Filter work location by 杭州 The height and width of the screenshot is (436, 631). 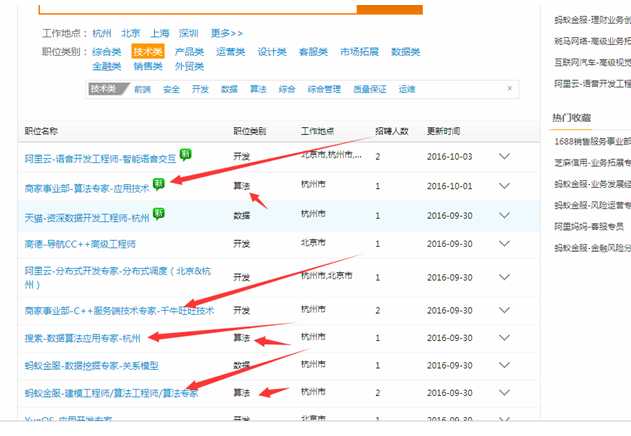(x=102, y=33)
